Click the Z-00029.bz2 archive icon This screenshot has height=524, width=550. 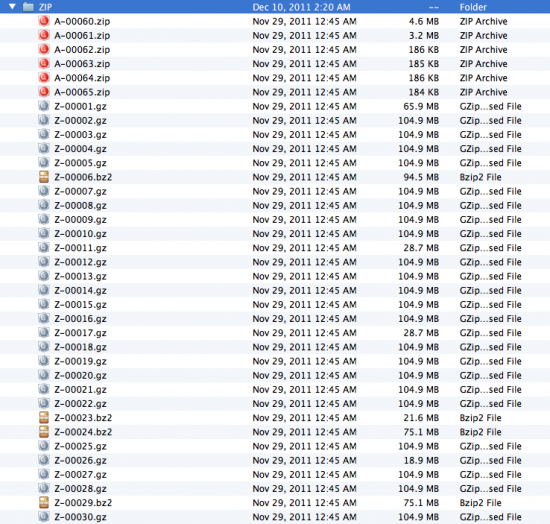click(x=44, y=503)
